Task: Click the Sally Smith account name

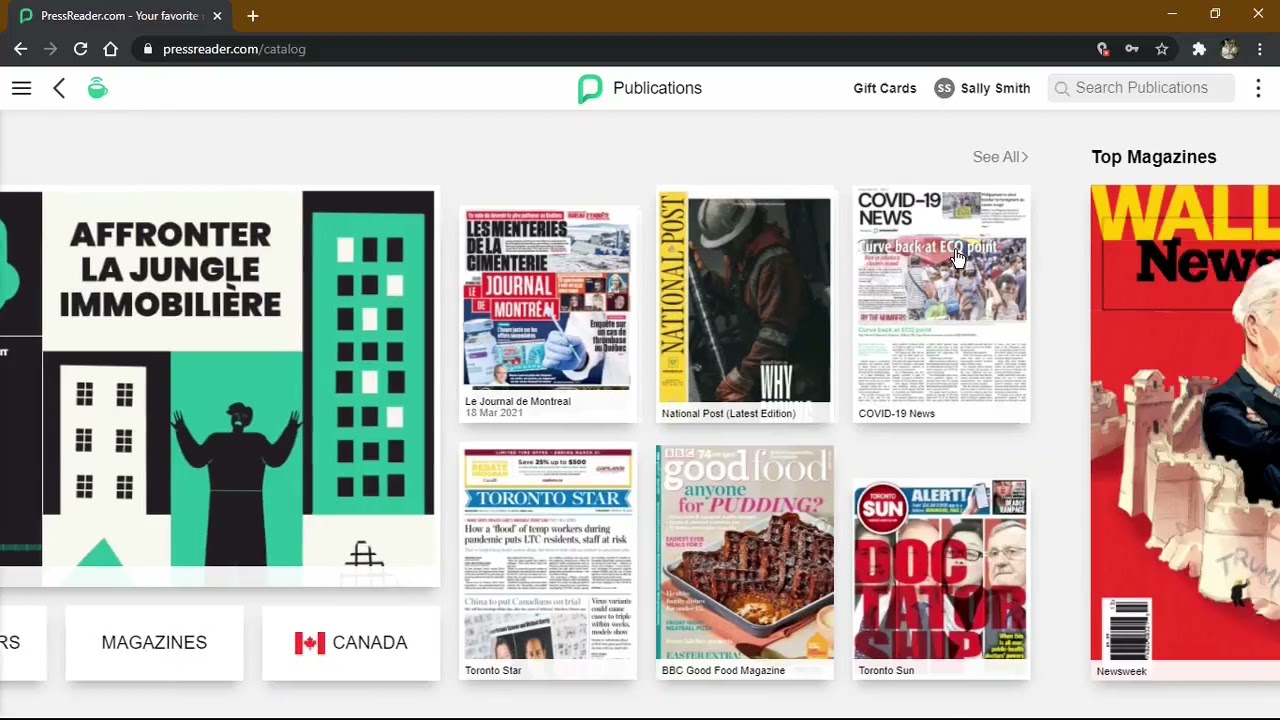Action: coord(995,88)
